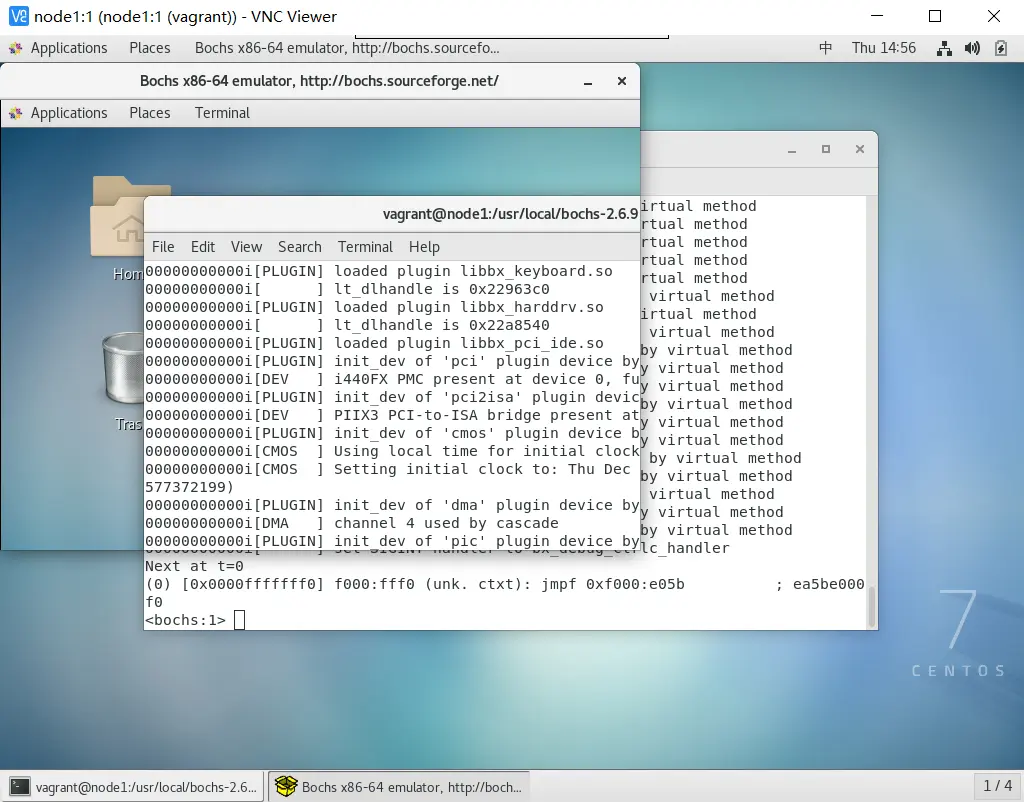Click the battery power tray icon
This screenshot has width=1024, height=802.
click(x=1000, y=48)
